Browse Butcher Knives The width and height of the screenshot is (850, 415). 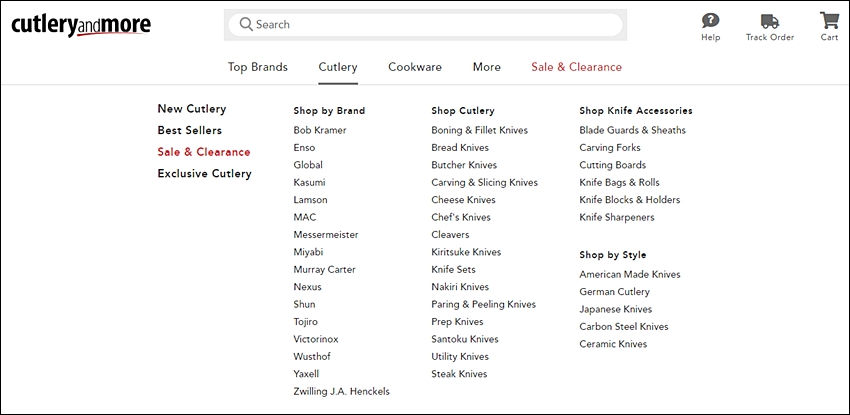[x=464, y=165]
